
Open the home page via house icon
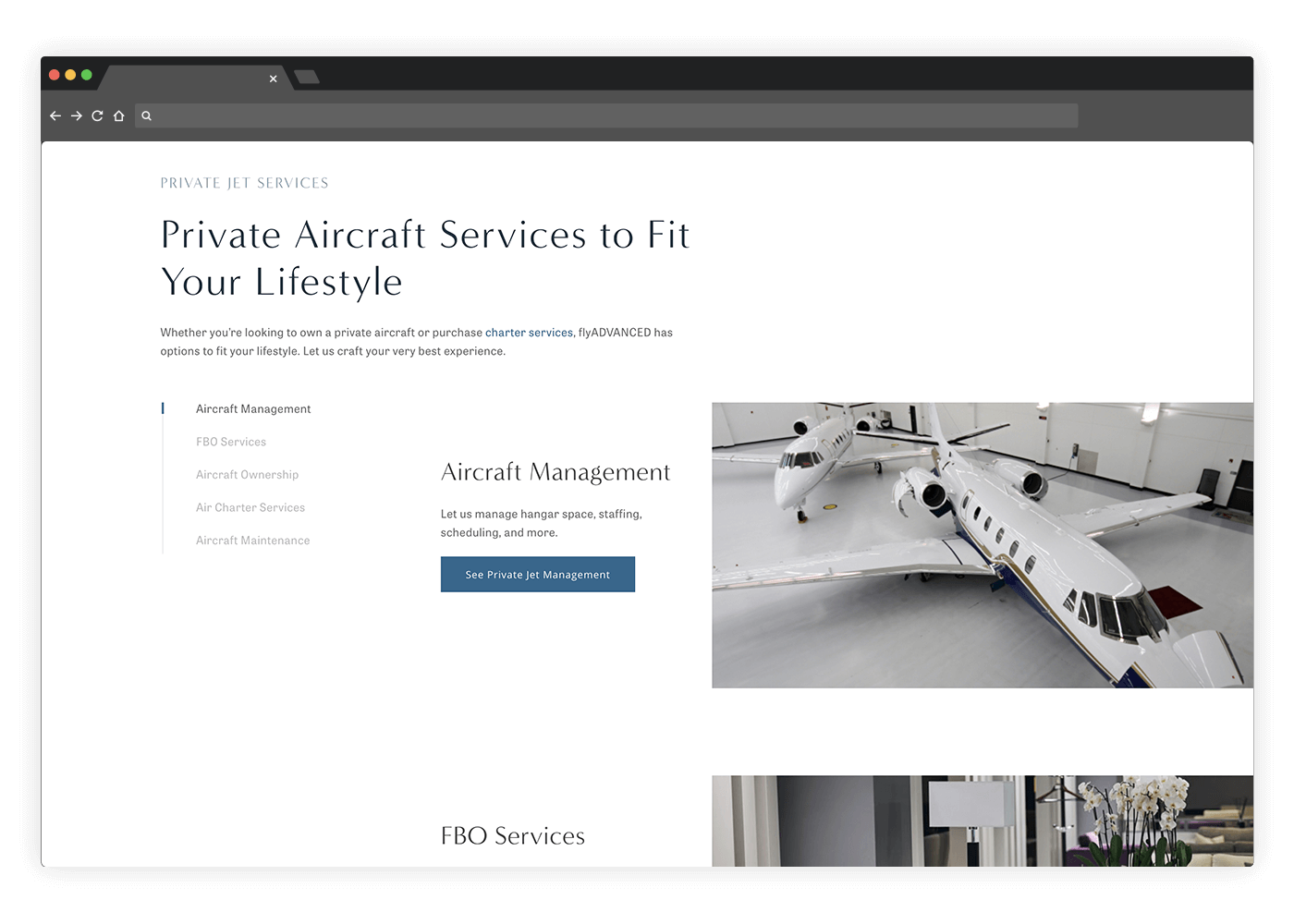pos(118,115)
